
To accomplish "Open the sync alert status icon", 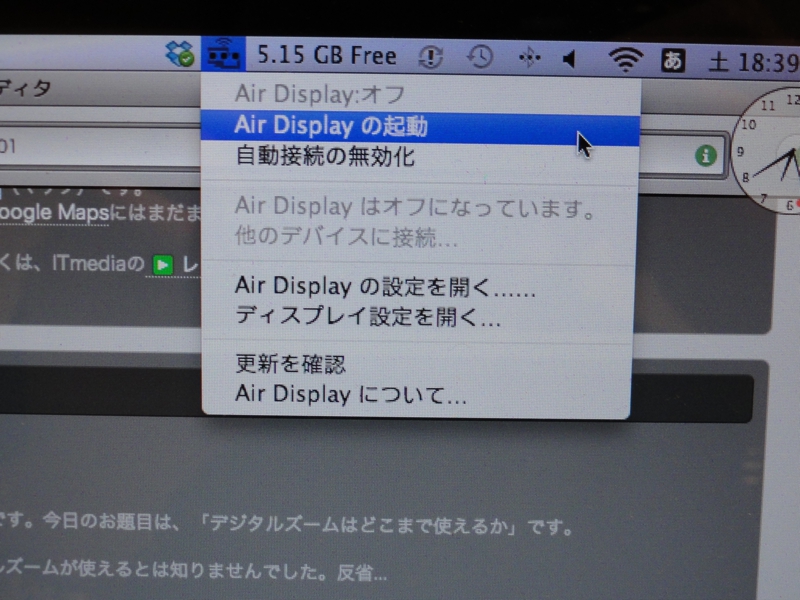I will 430,57.
